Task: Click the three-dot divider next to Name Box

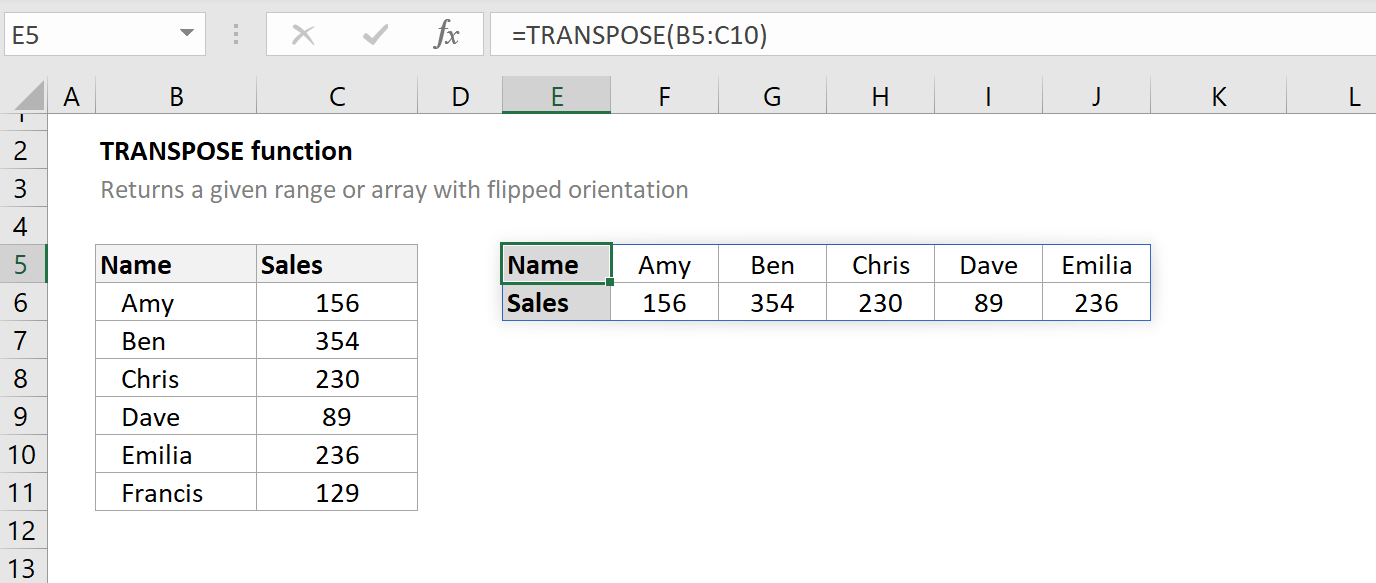Action: pyautogui.click(x=236, y=33)
